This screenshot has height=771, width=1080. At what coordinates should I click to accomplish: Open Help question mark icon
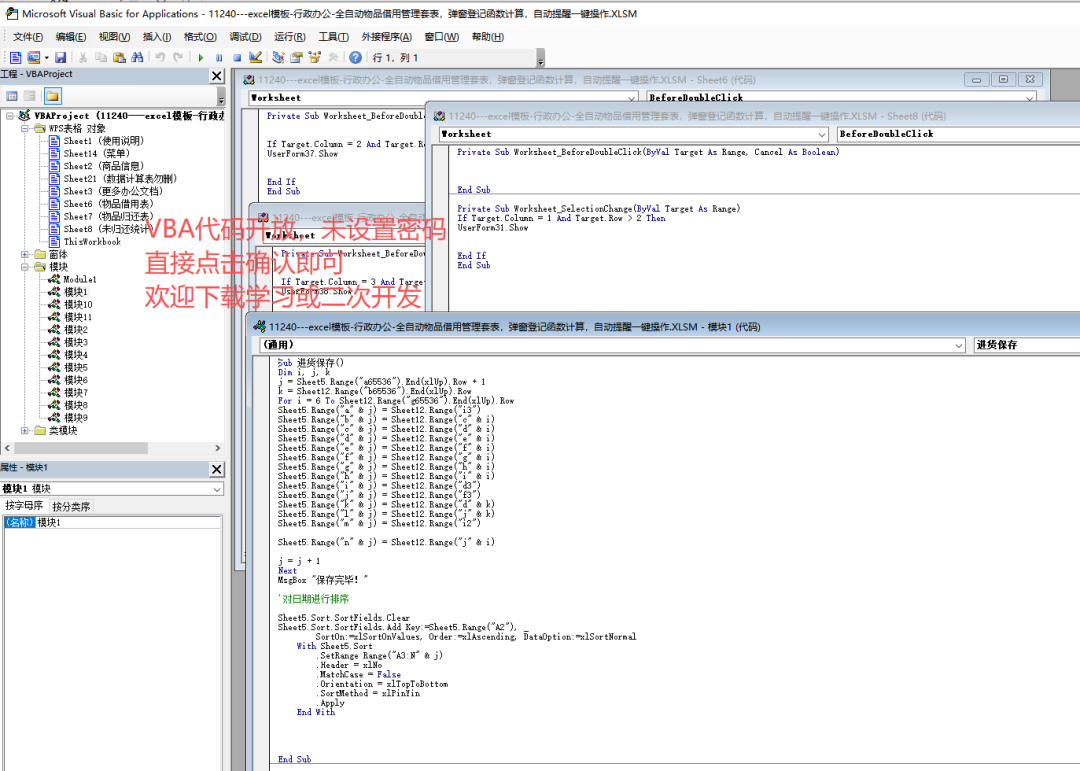point(355,58)
